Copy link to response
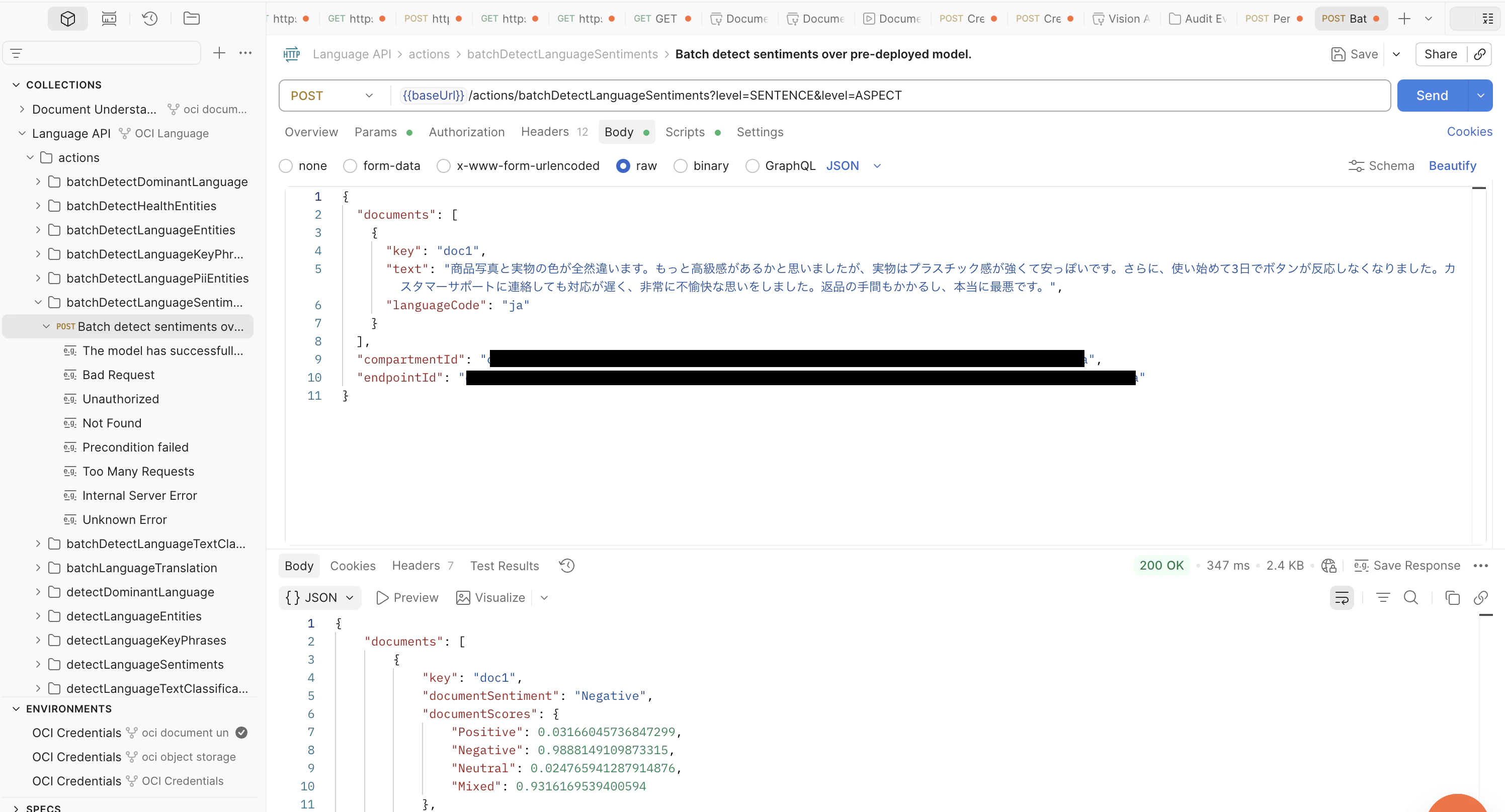This screenshot has height=812, width=1505. 1480,598
